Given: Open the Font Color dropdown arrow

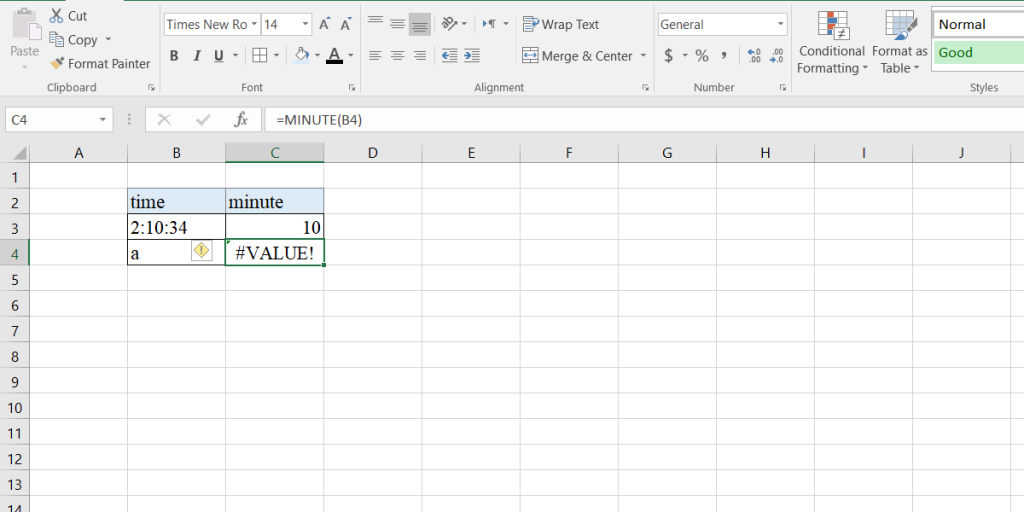Looking at the screenshot, I should [351, 56].
